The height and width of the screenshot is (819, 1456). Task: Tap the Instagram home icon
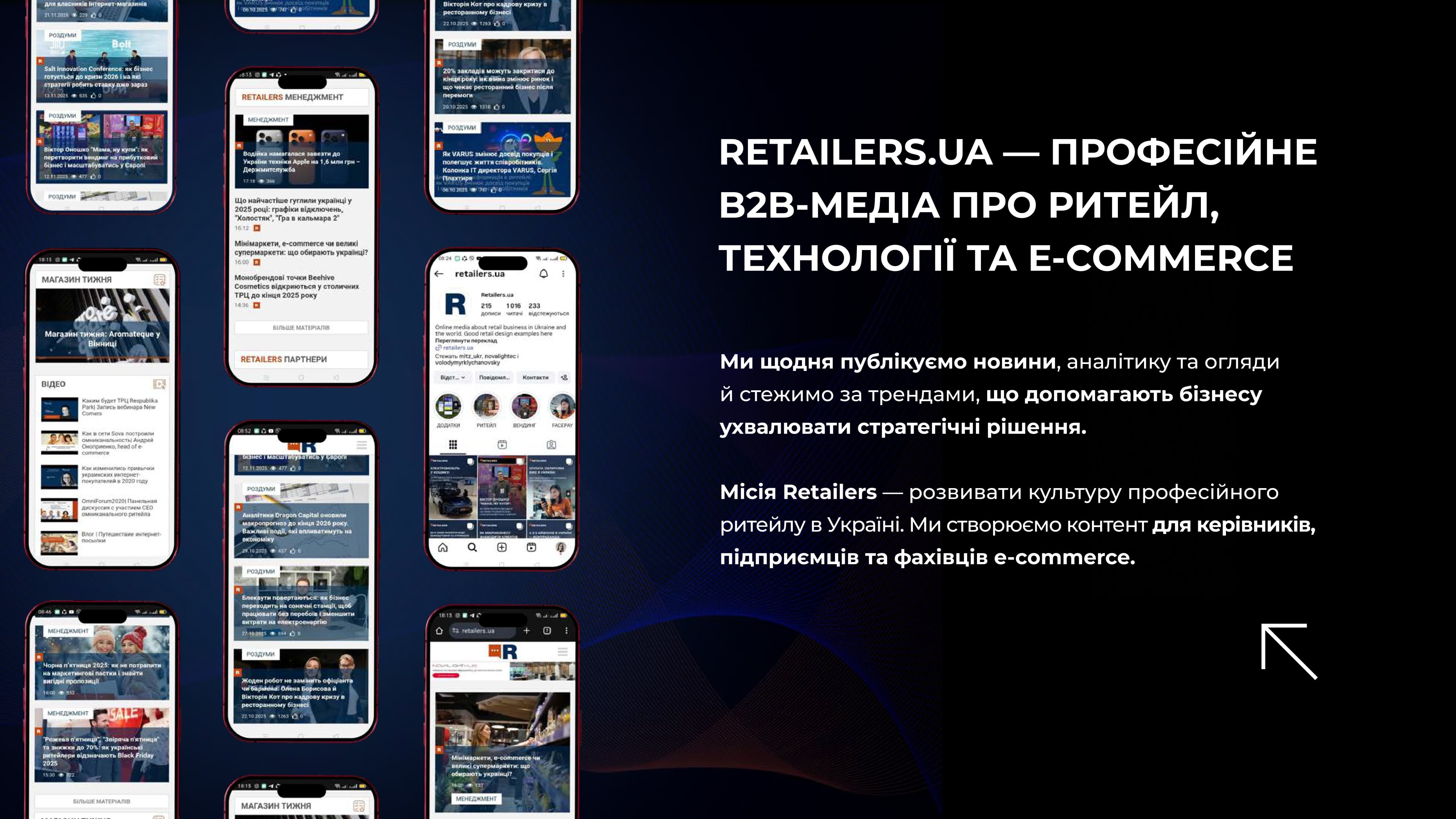[443, 547]
